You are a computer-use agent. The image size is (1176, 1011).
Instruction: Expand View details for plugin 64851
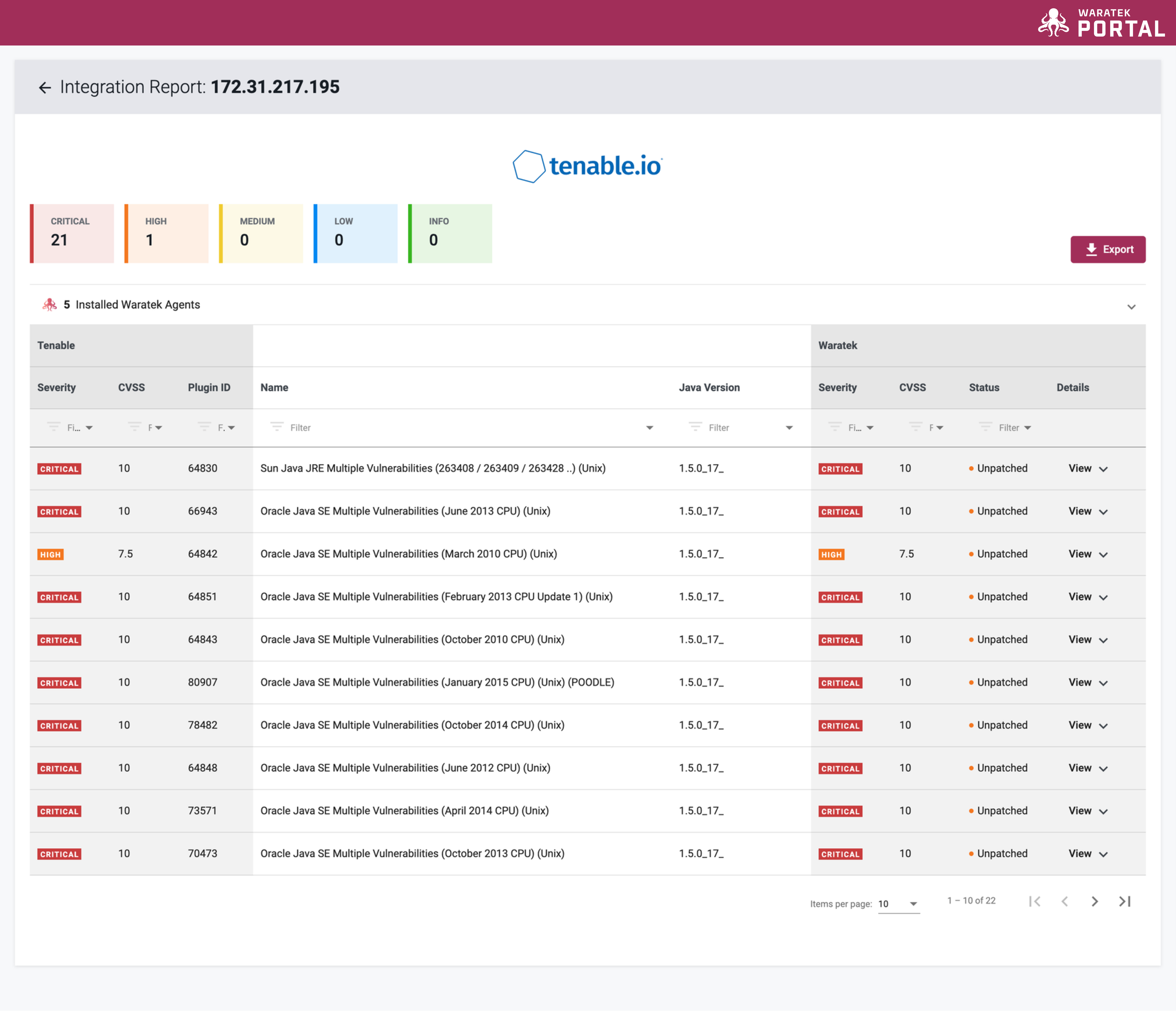pos(1088,597)
